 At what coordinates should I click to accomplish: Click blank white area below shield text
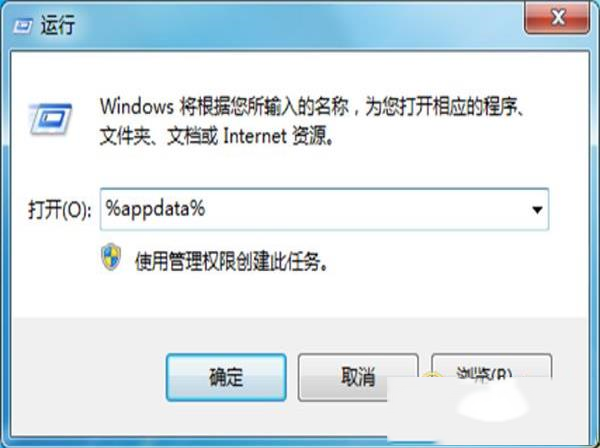[x=298, y=296]
